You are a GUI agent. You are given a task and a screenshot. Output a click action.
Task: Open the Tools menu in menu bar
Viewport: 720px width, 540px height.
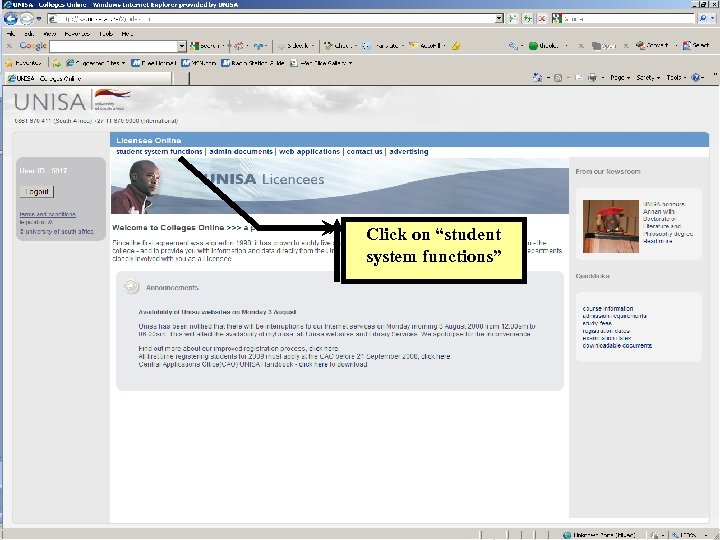(x=106, y=34)
